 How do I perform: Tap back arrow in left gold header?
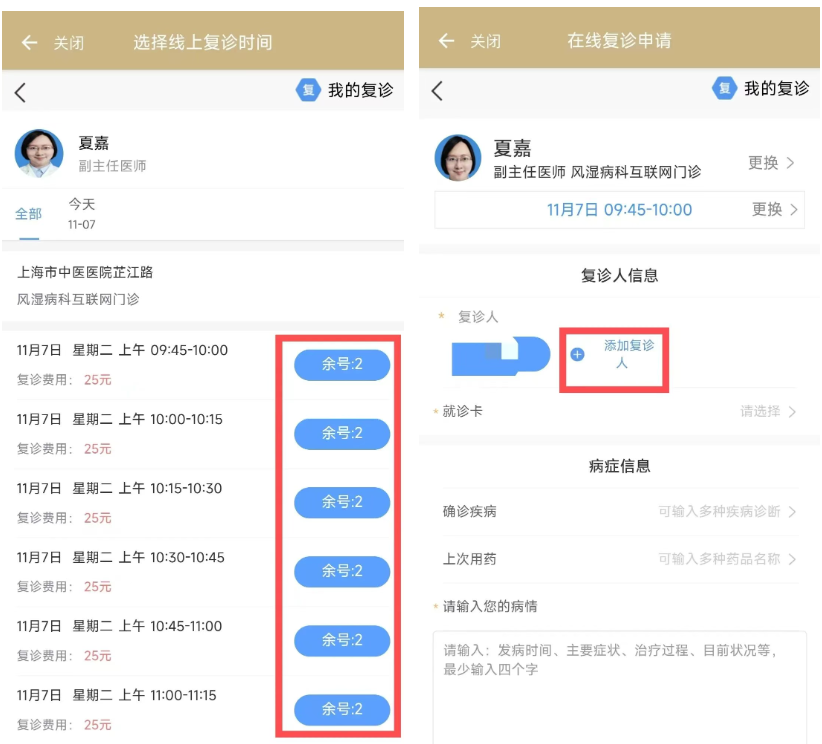tap(29, 42)
